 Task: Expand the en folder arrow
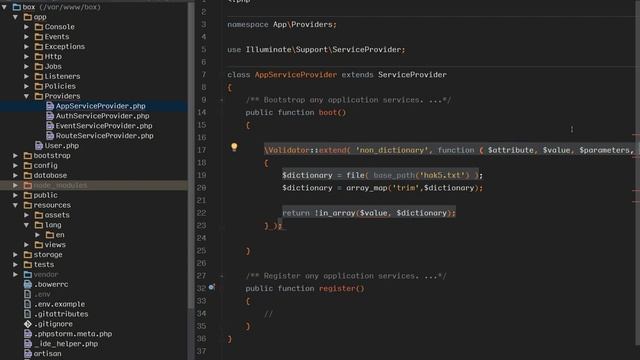tap(38, 235)
